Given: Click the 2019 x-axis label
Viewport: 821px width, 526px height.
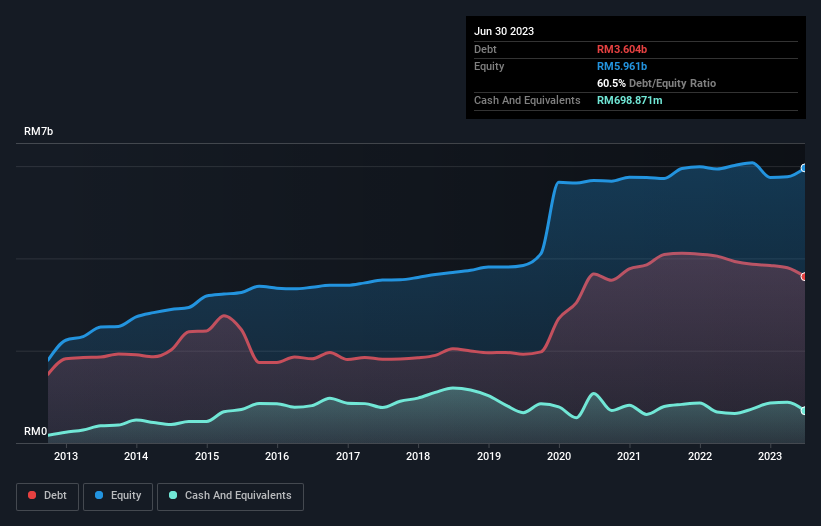Looking at the screenshot, I should (x=489, y=456).
